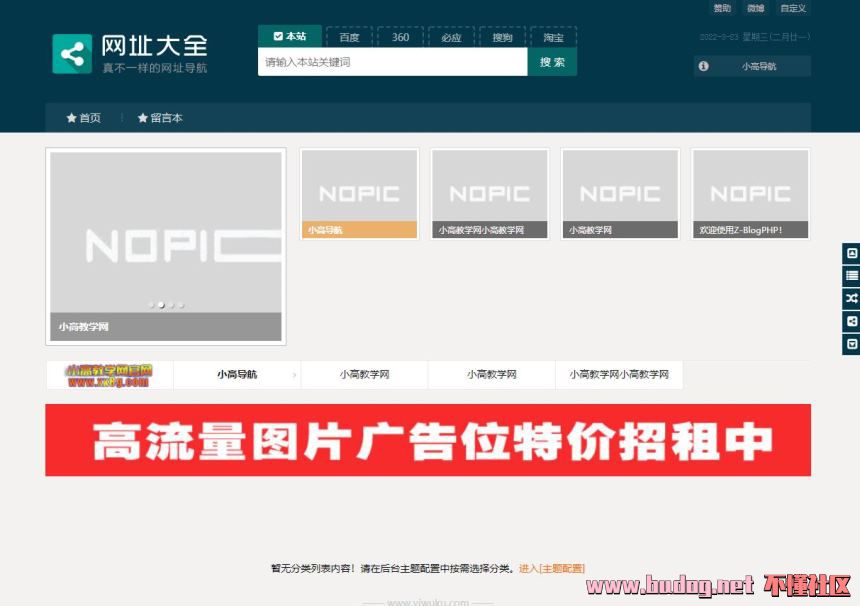The image size is (860, 606).
Task: Click the scroll-to-bottom icon in side toolbar
Action: [x=851, y=344]
